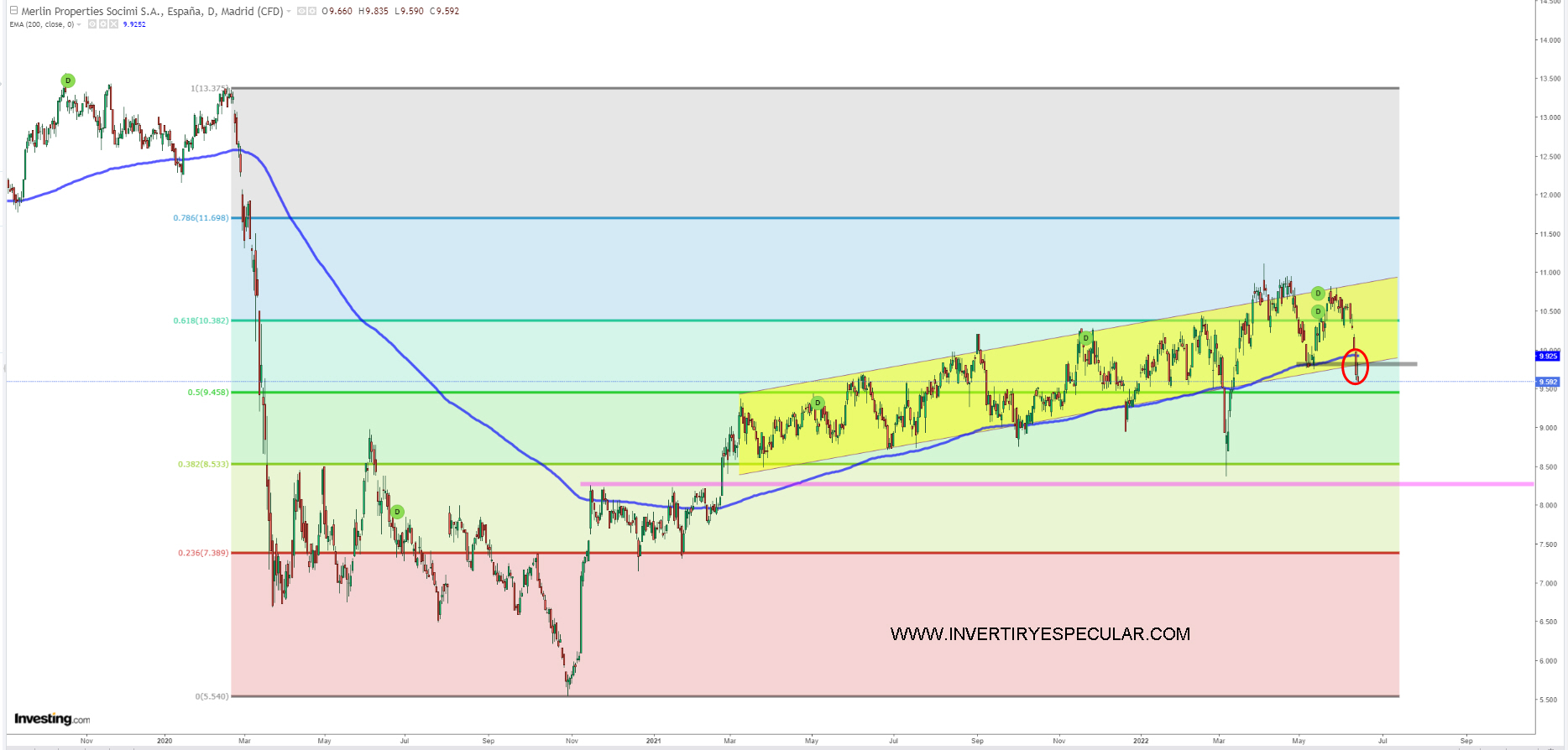Select the blue 9.925 EMA price label
Image resolution: width=1568 pixels, height=750 pixels.
coord(1548,357)
